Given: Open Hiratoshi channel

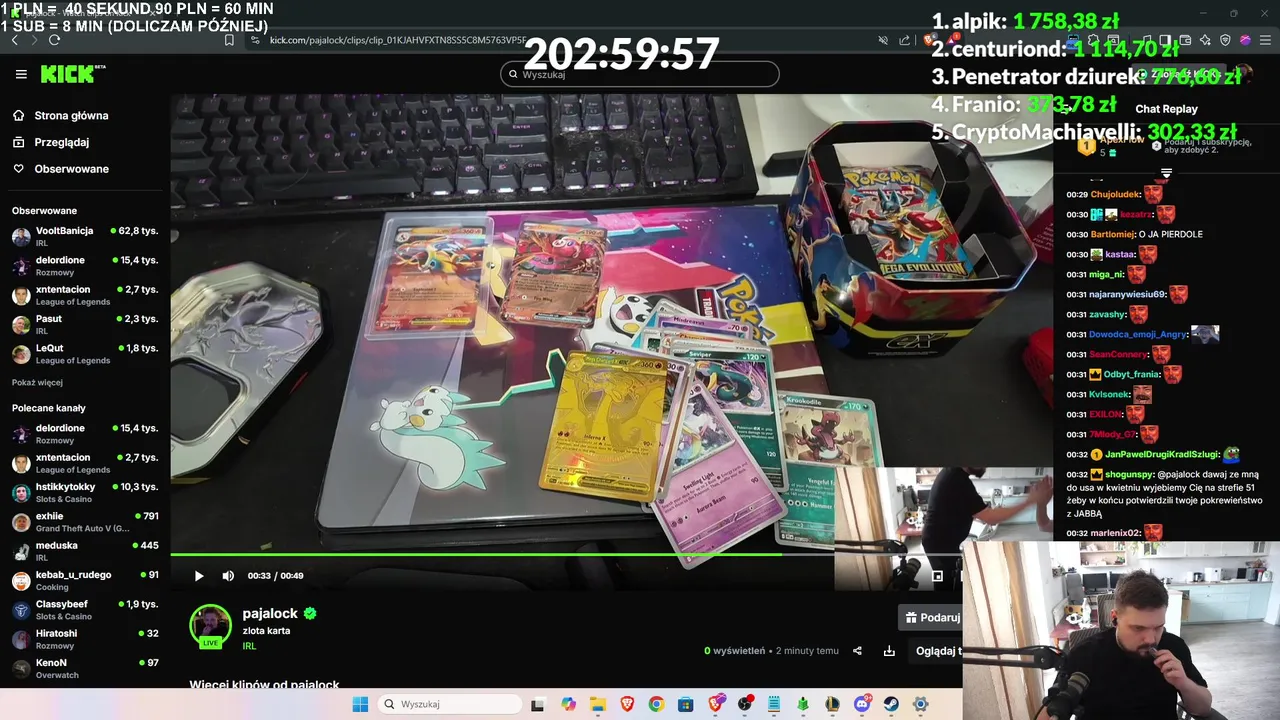Looking at the screenshot, I should (85, 639).
